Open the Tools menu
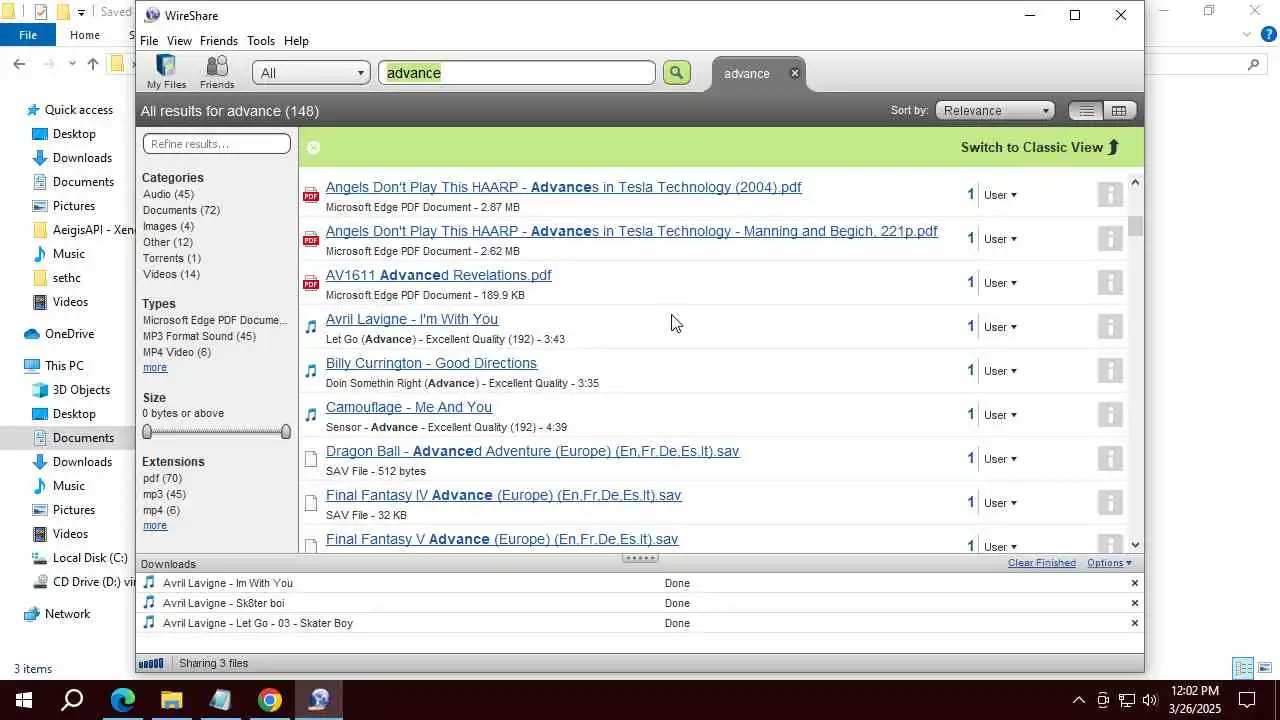 [x=261, y=41]
